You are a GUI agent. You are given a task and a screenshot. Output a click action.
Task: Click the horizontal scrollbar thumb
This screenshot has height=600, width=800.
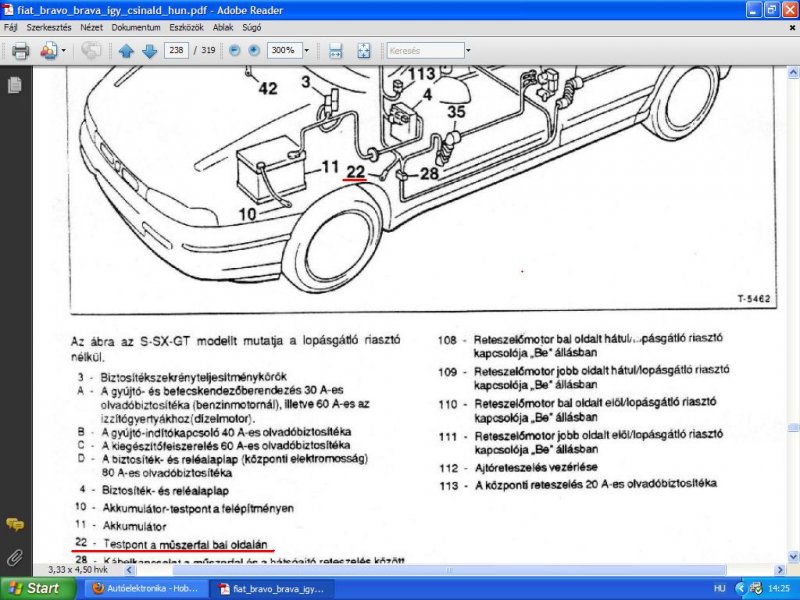click(449, 570)
